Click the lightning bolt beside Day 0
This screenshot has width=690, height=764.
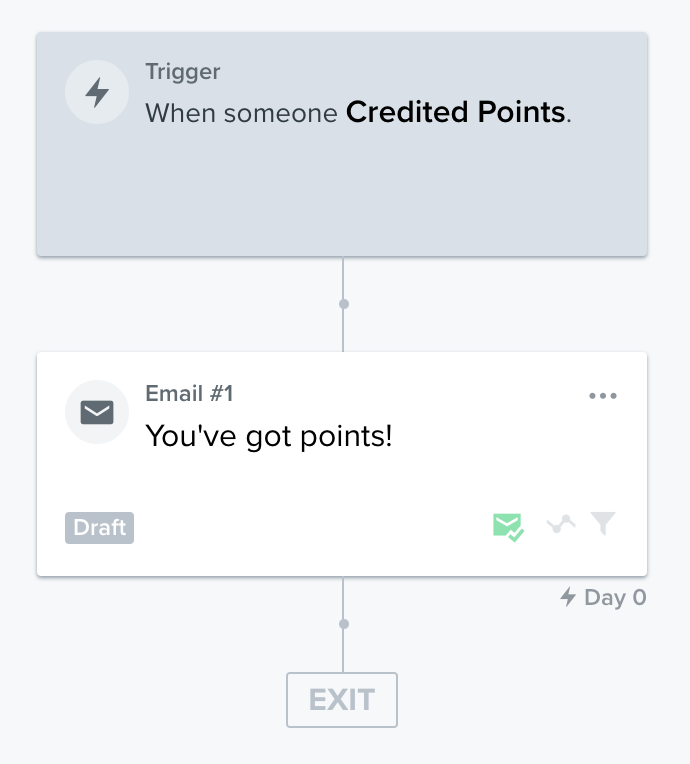pyautogui.click(x=568, y=597)
